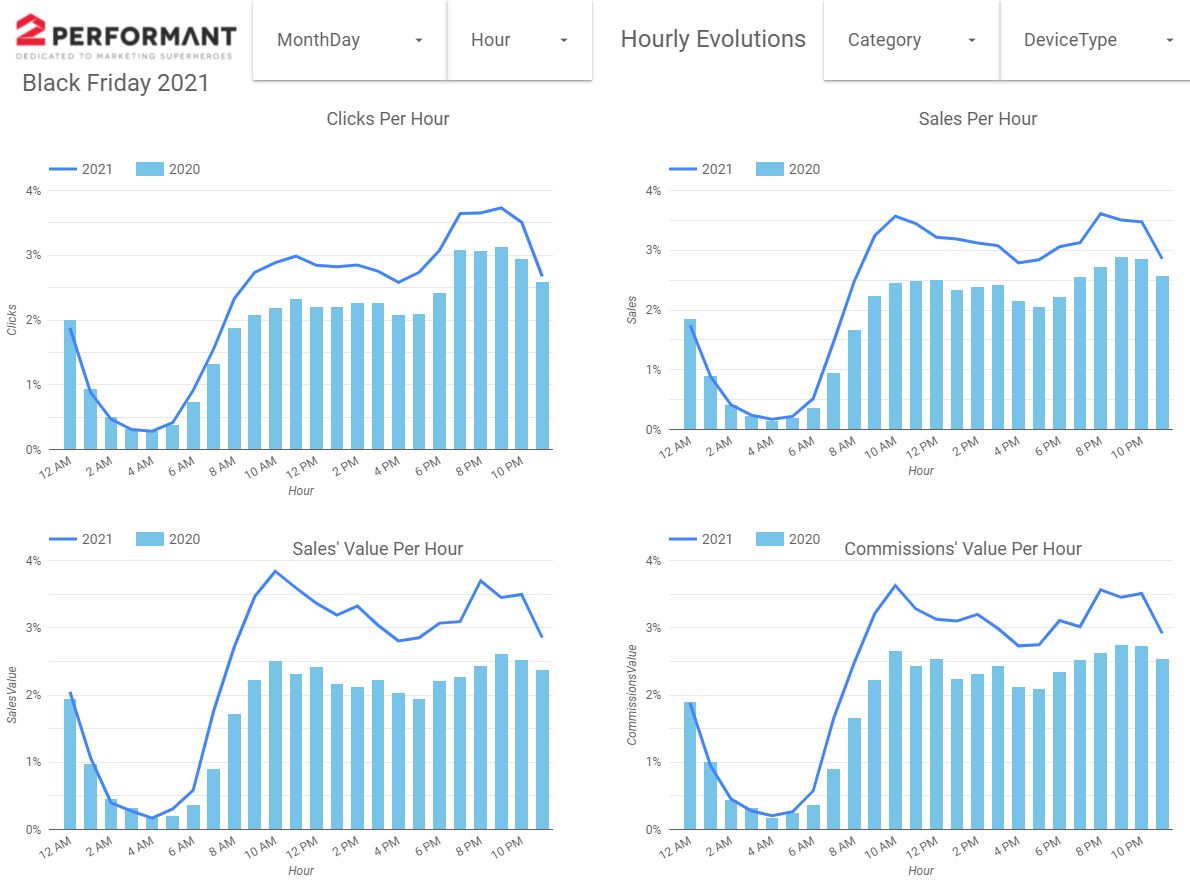Image resolution: width=1190 pixels, height=893 pixels.
Task: Click the Category dropdown arrow icon
Action: [971, 40]
